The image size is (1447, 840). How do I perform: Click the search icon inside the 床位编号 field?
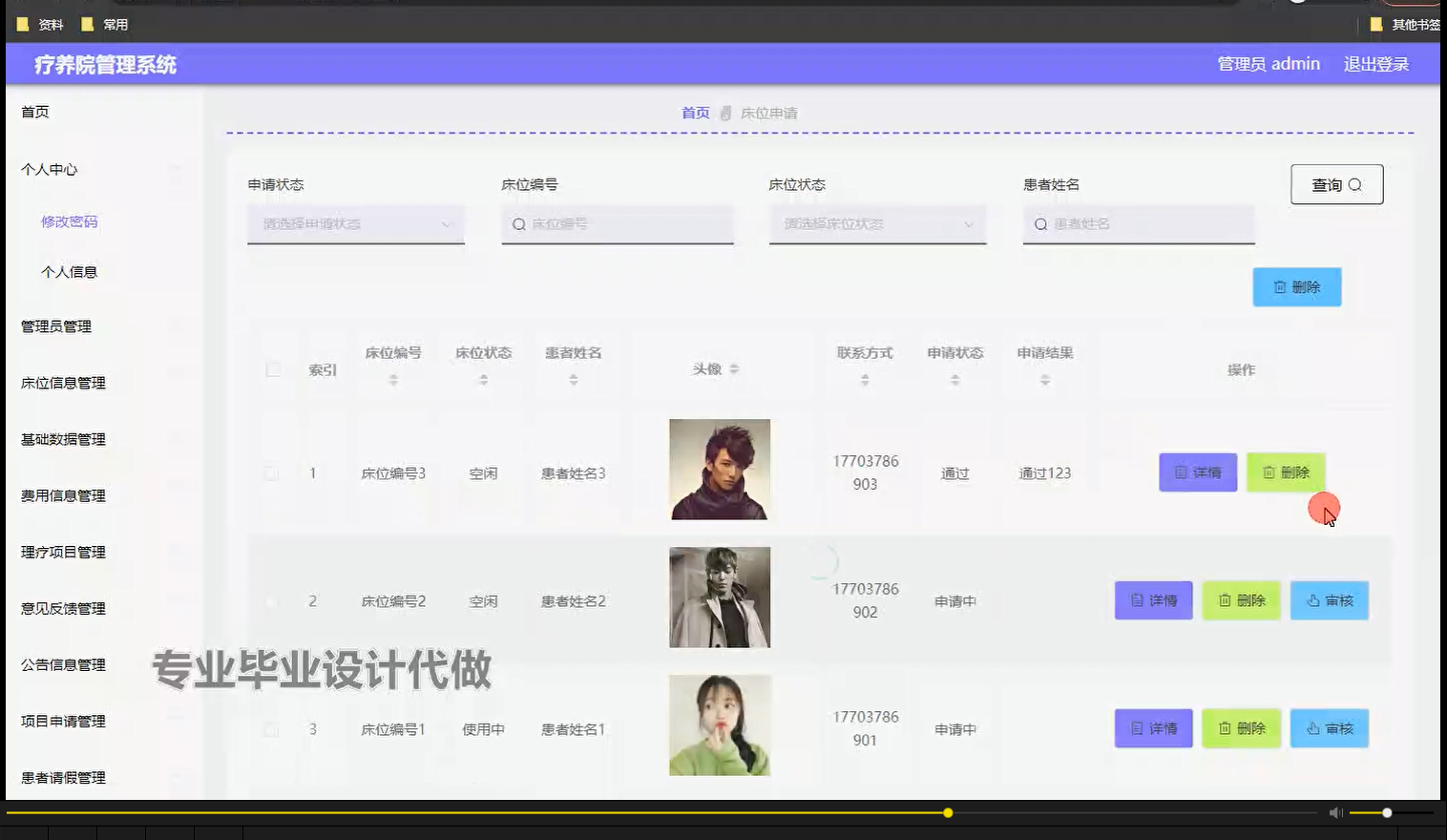coord(516,224)
